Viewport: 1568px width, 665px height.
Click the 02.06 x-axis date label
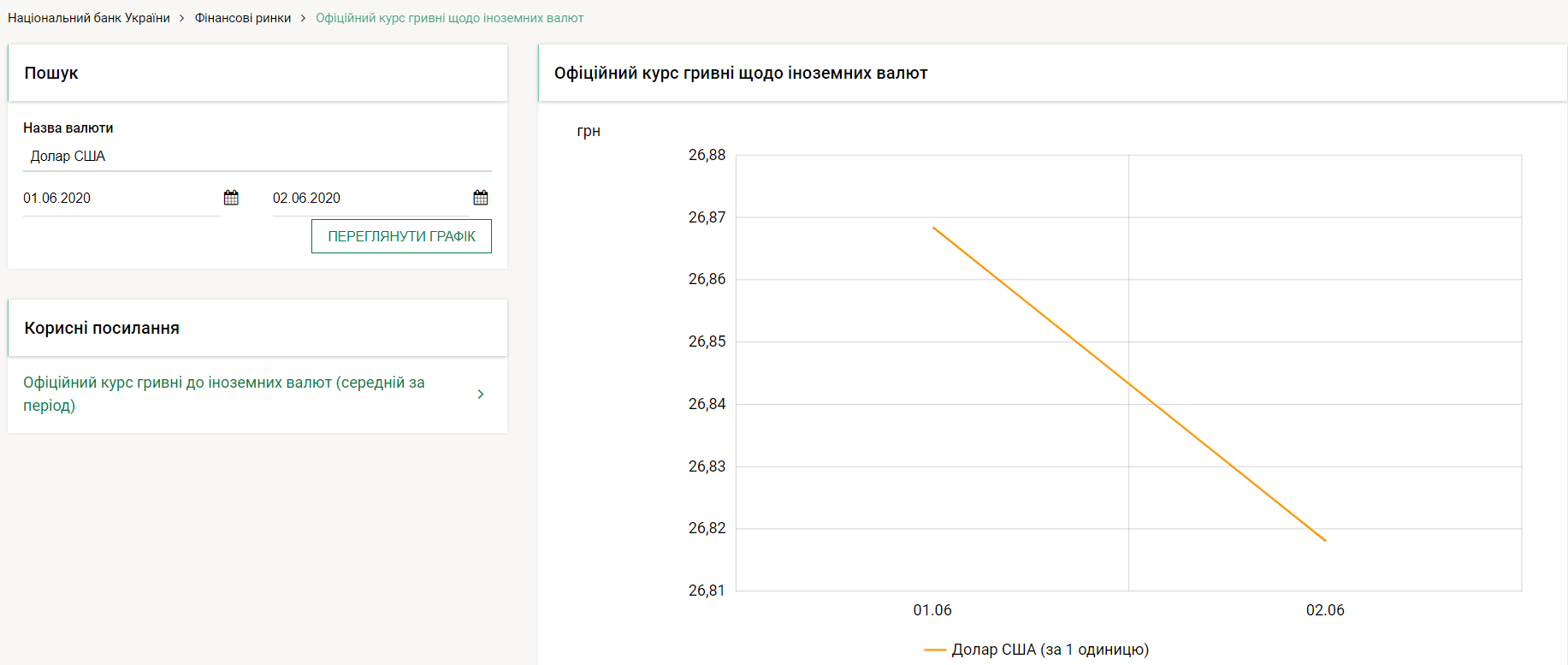[x=1325, y=610]
